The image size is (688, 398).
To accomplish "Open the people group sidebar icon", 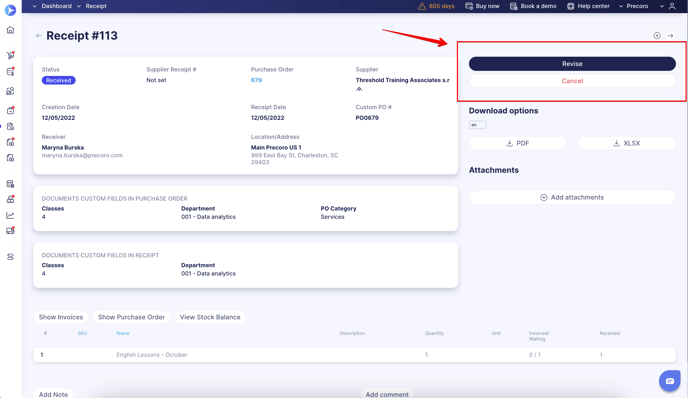I will 11,91.
